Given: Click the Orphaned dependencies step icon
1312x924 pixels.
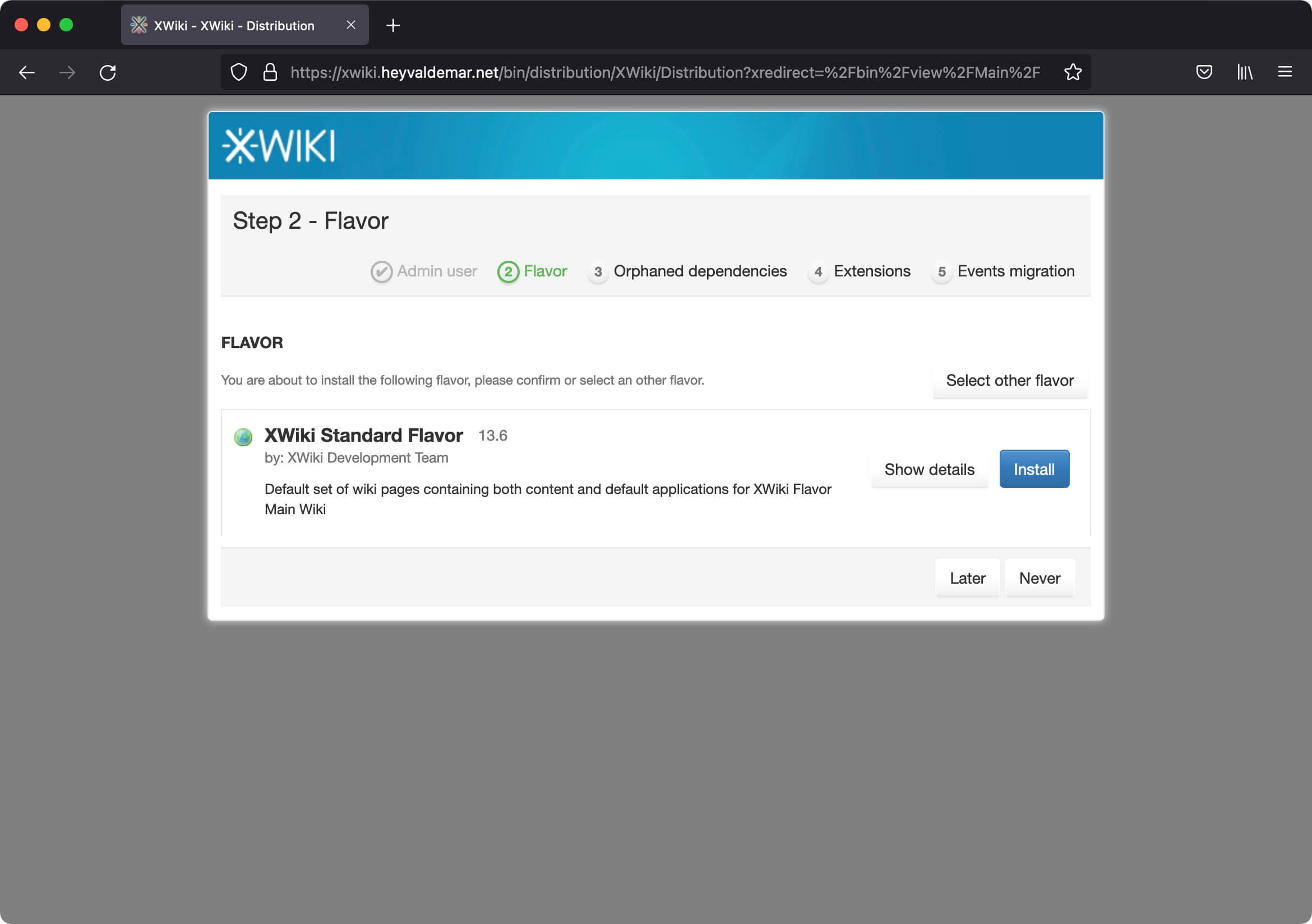Looking at the screenshot, I should [596, 271].
